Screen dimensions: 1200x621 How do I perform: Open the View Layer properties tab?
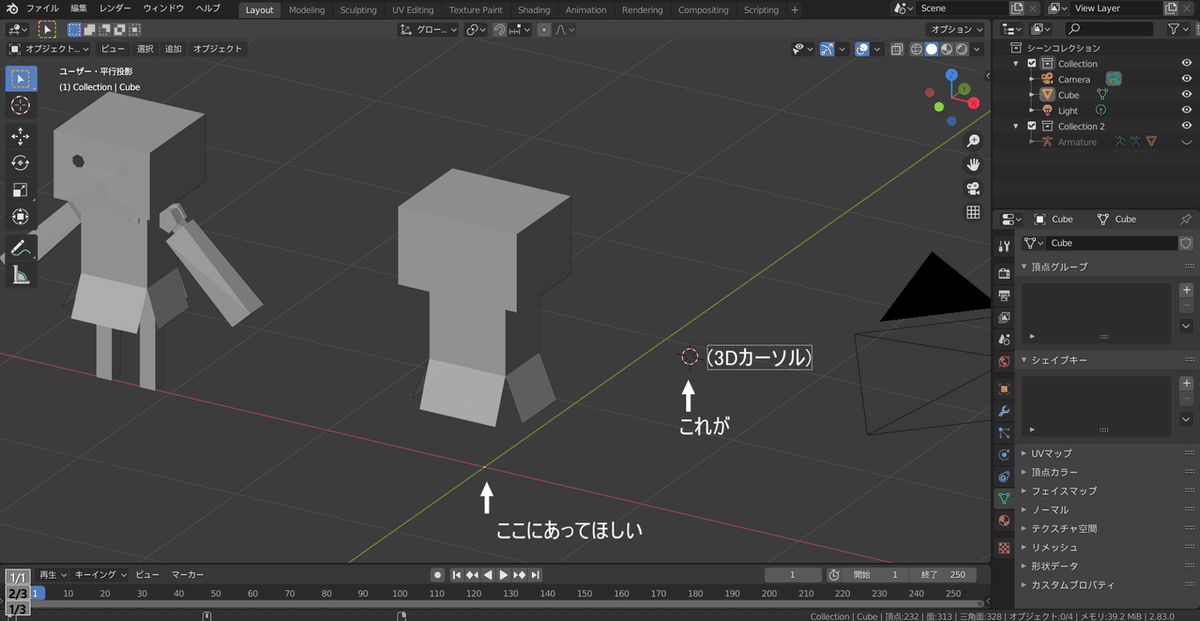1004,317
